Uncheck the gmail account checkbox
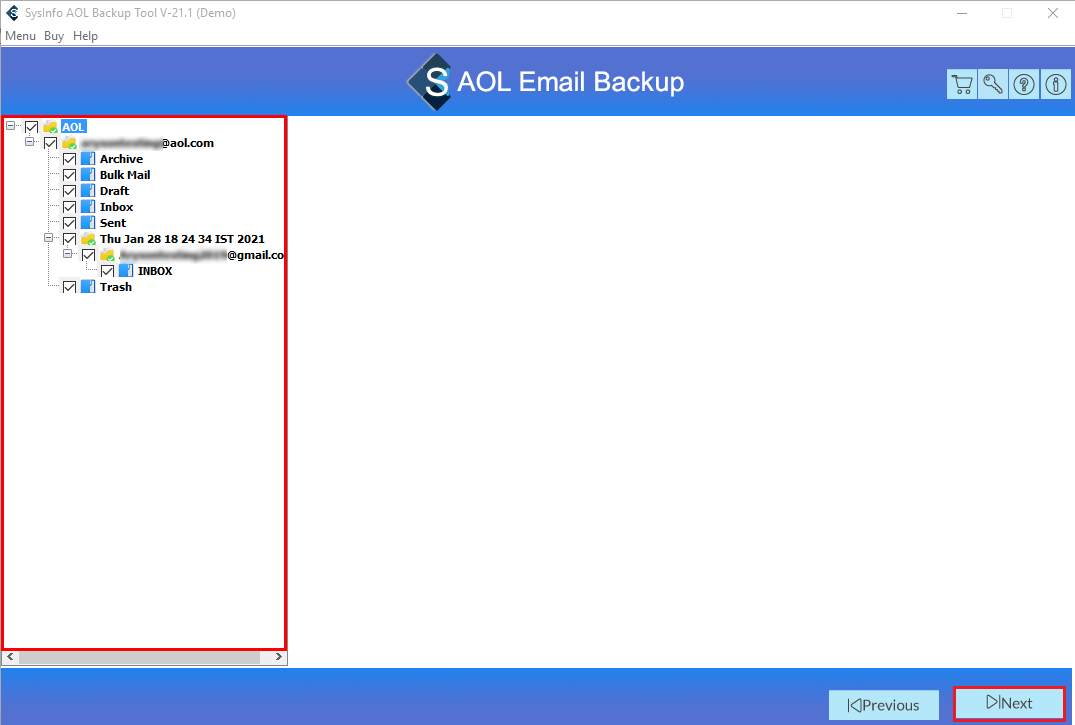 88,255
